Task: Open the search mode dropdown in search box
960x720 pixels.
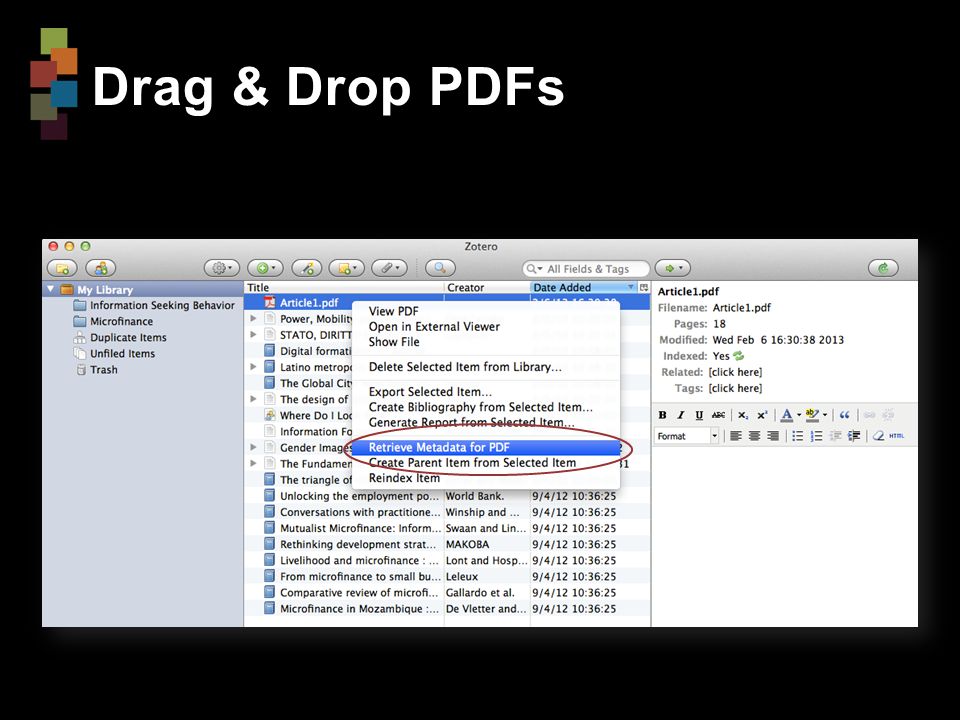Action: 534,269
